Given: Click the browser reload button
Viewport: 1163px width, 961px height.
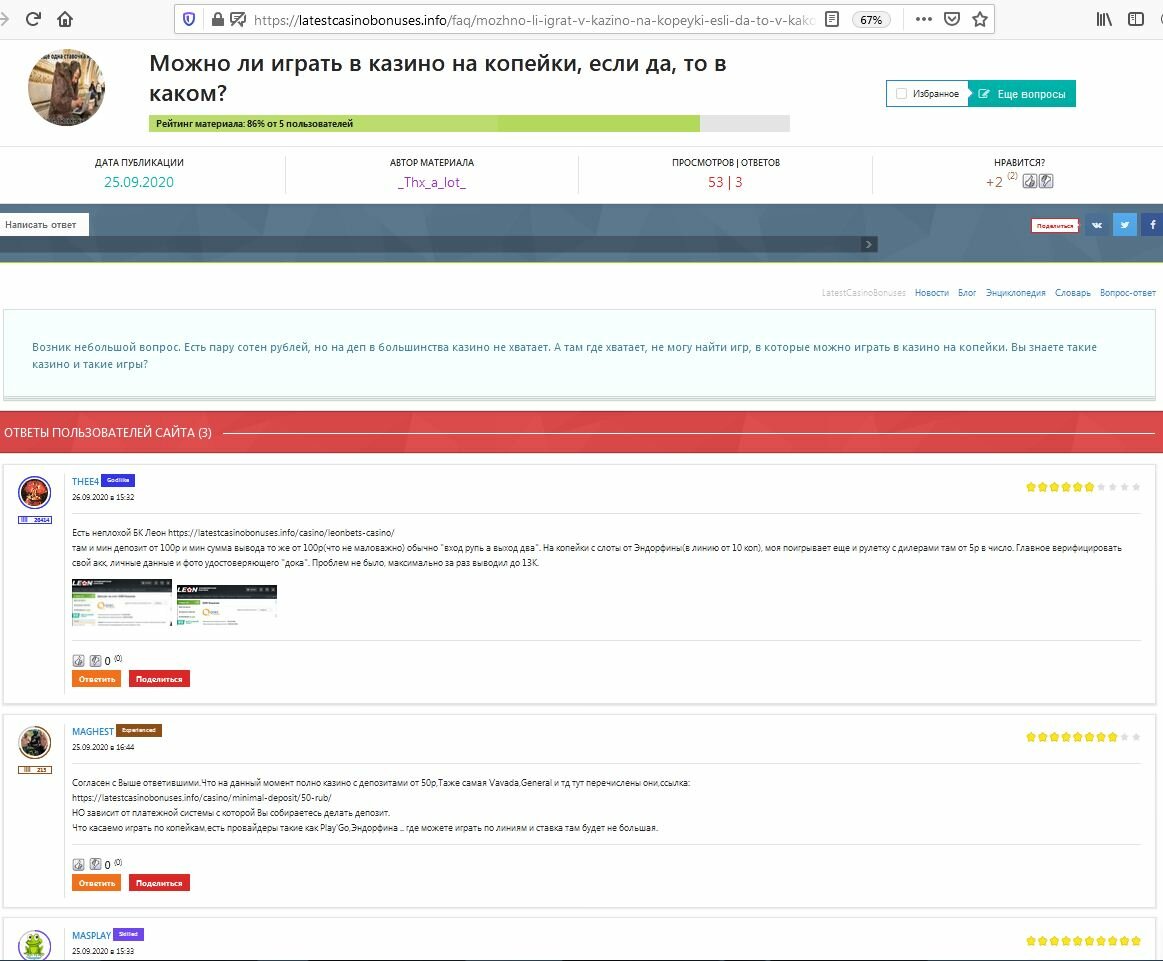Looking at the screenshot, I should [x=33, y=19].
